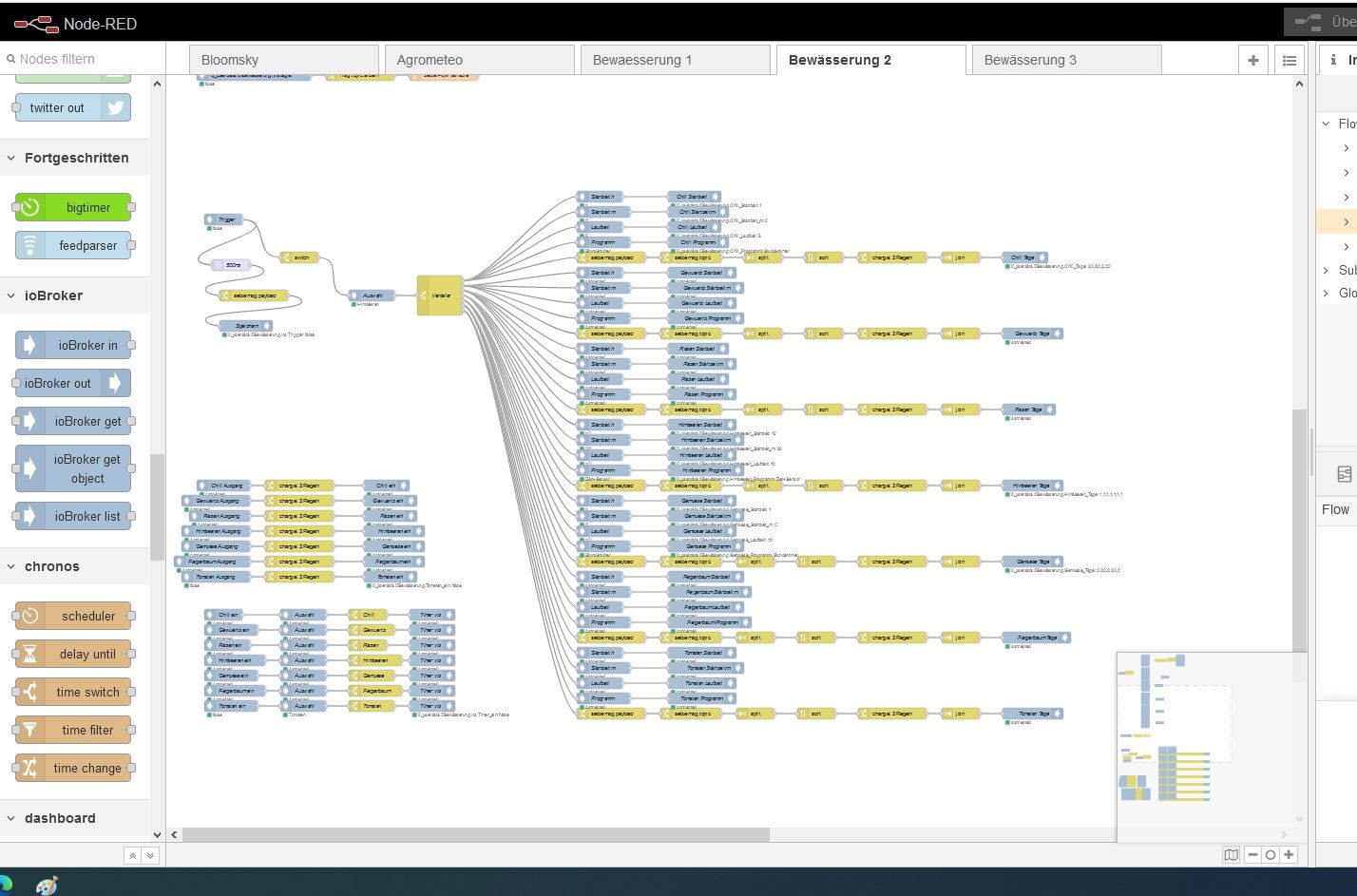Focus the Nodes filtern search field
The width and height of the screenshot is (1357, 896).
click(83, 59)
